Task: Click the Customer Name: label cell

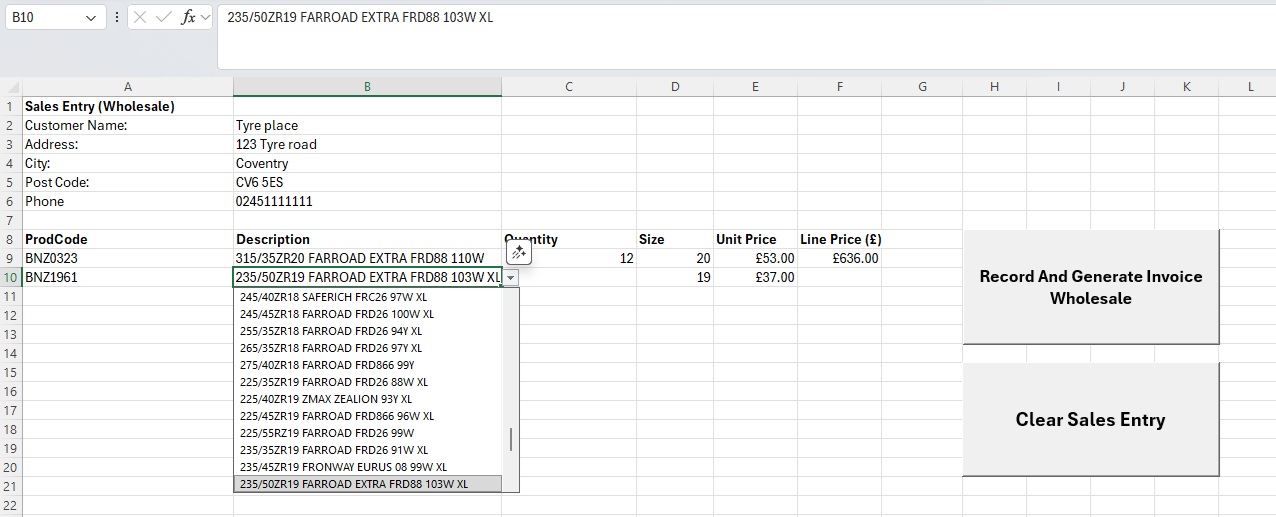Action: [127, 125]
